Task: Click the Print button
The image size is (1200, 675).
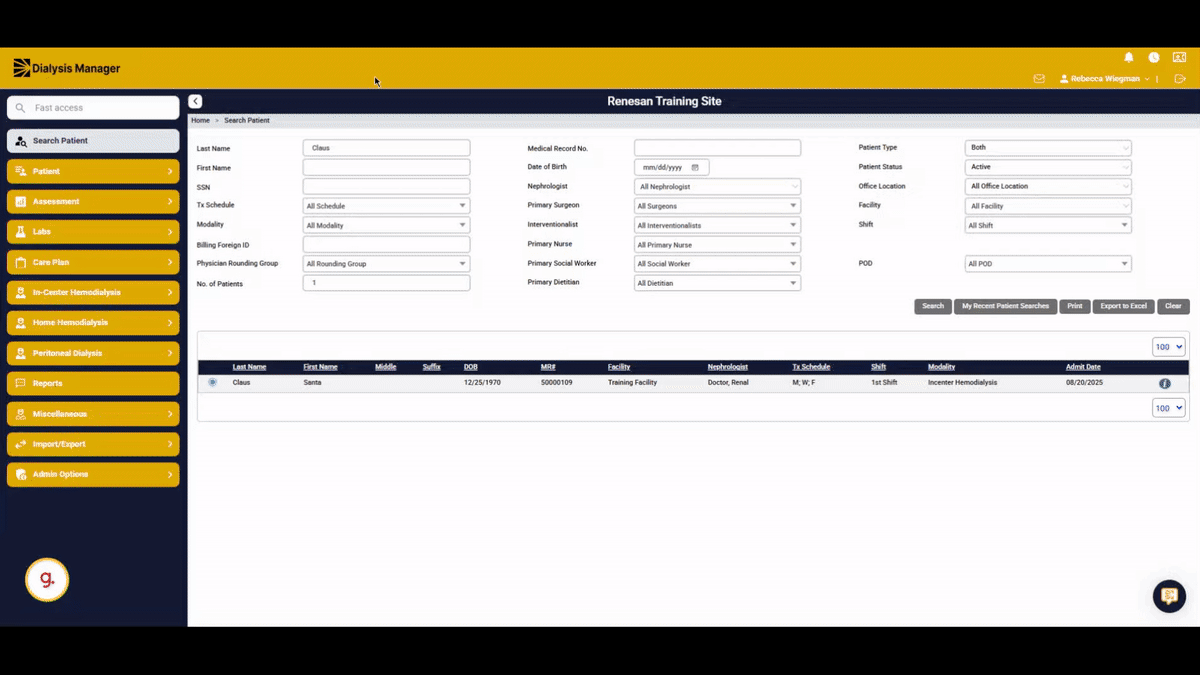Action: pyautogui.click(x=1075, y=306)
